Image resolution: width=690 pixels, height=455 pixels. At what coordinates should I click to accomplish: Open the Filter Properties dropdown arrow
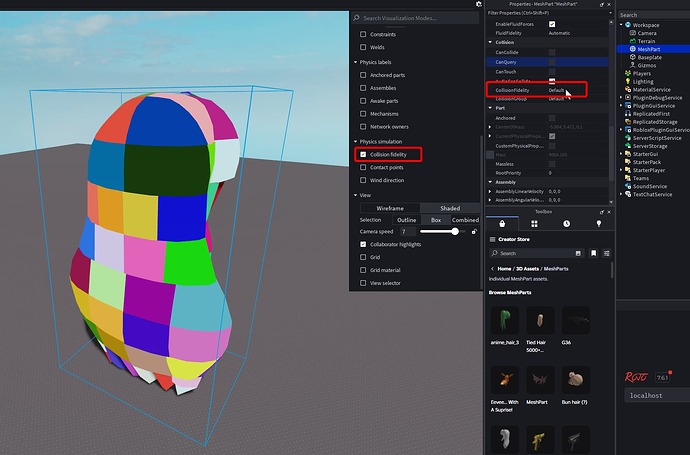click(x=610, y=13)
